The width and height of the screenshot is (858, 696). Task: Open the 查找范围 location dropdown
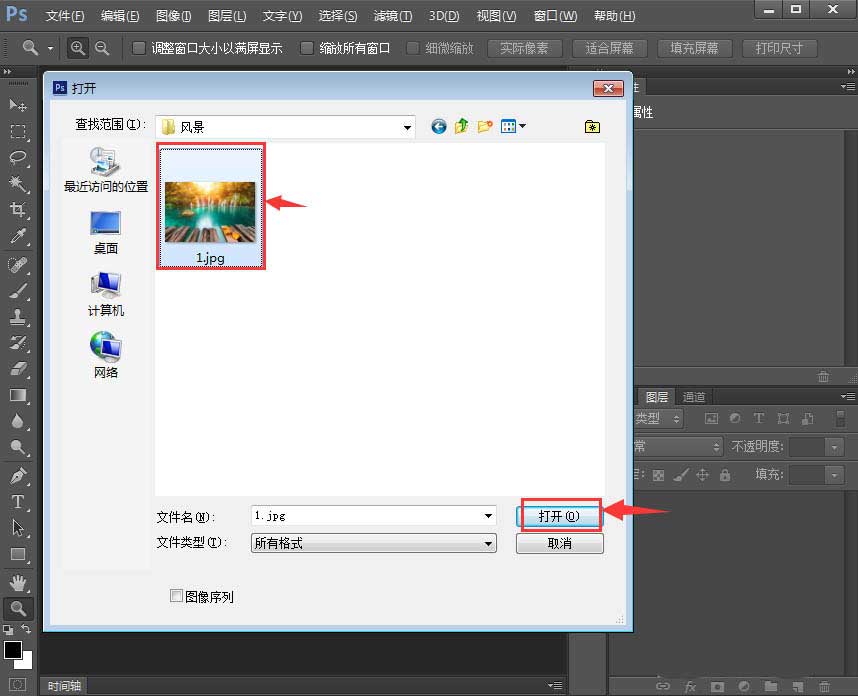[x=407, y=126]
